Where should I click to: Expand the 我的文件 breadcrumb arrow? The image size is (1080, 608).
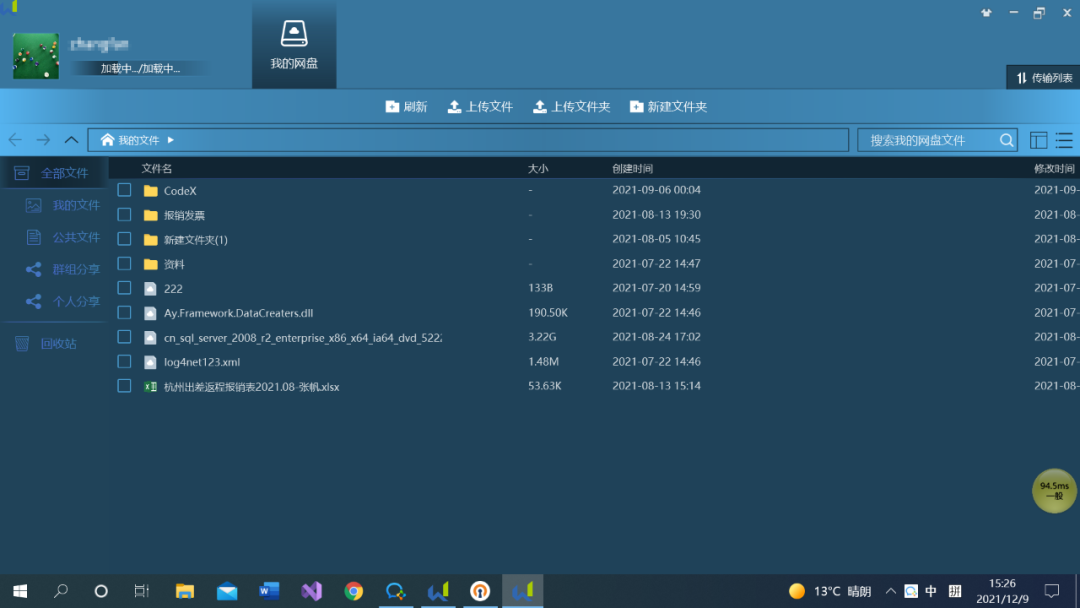pyautogui.click(x=171, y=141)
